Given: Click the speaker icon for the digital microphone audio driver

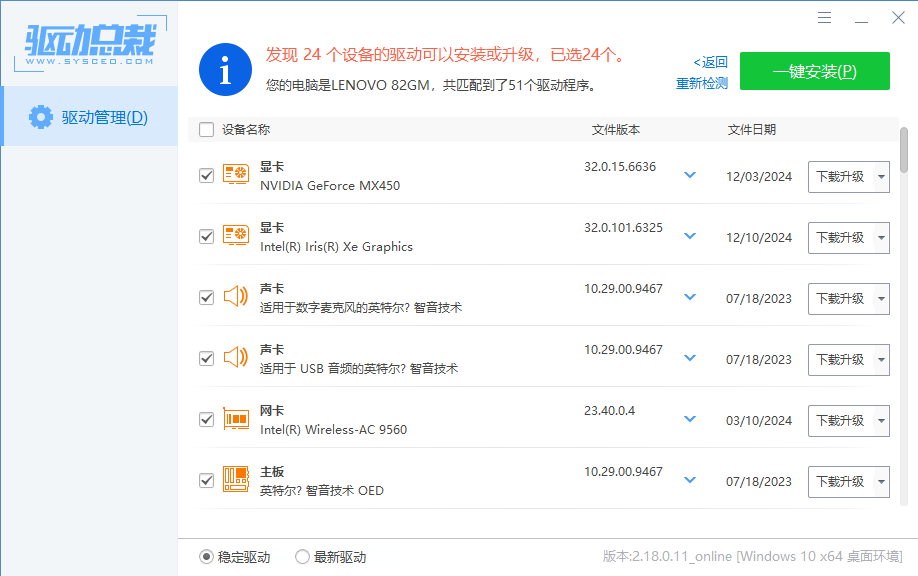Looking at the screenshot, I should (236, 297).
